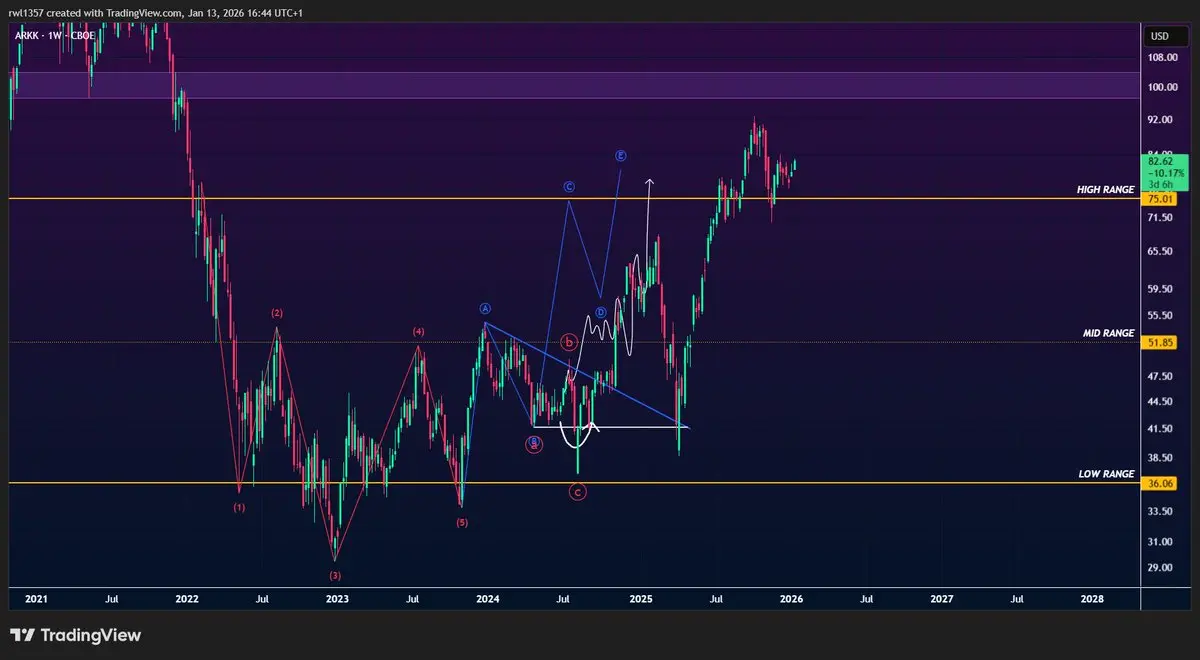Viewport: 1200px width, 660px height.
Task: Select the 36.06 low range price tag
Action: [x=1159, y=484]
